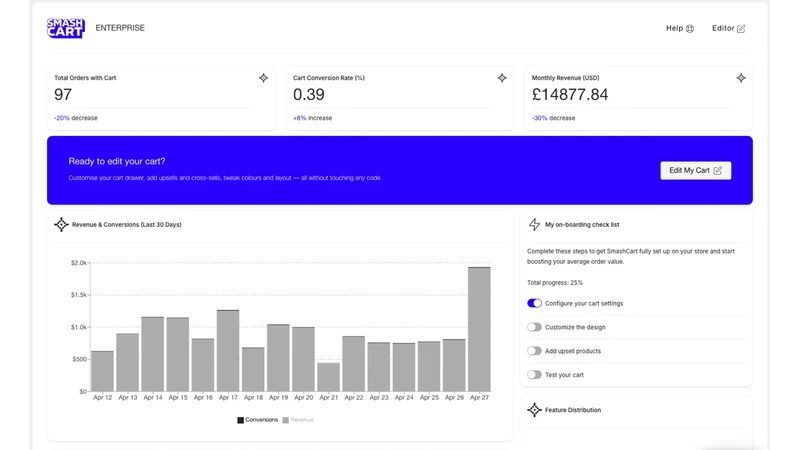Click the Apr 14 revenue bar
This screenshot has height=450, width=800.
click(x=153, y=354)
